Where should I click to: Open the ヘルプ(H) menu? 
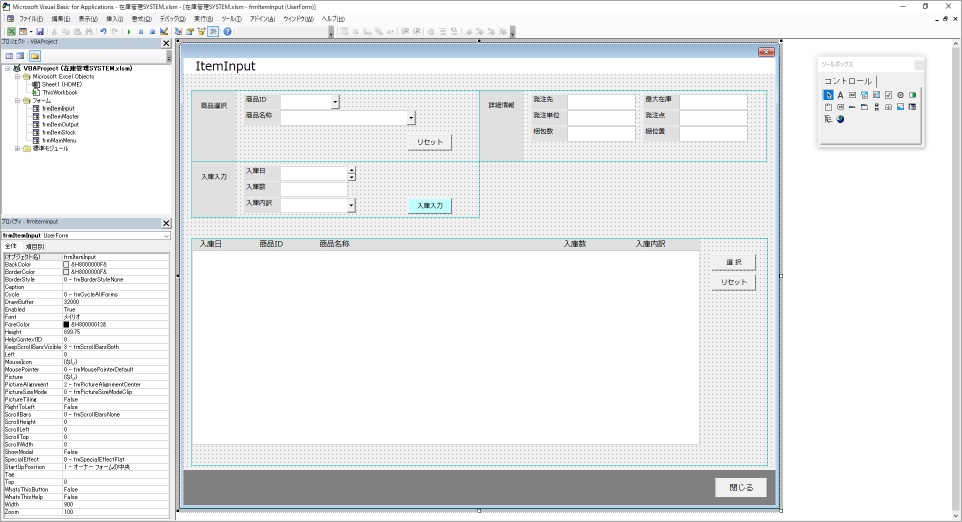point(333,19)
